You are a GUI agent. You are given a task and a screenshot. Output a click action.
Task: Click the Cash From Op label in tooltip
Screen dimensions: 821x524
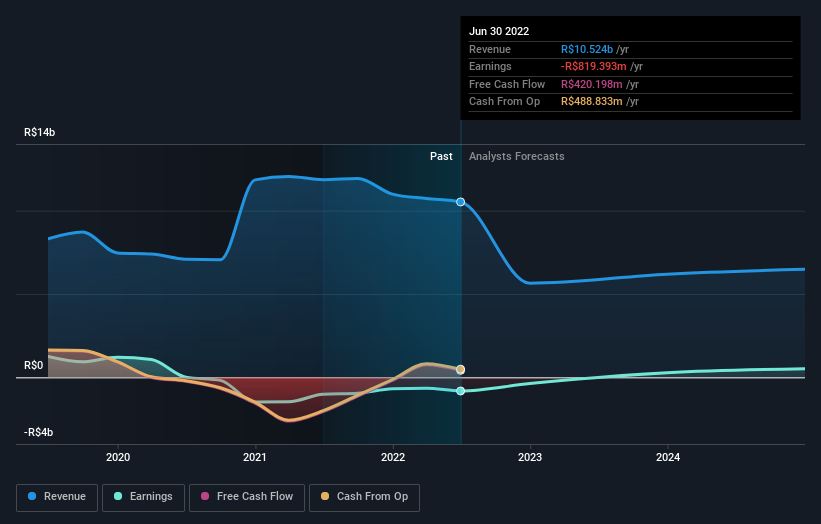[504, 102]
